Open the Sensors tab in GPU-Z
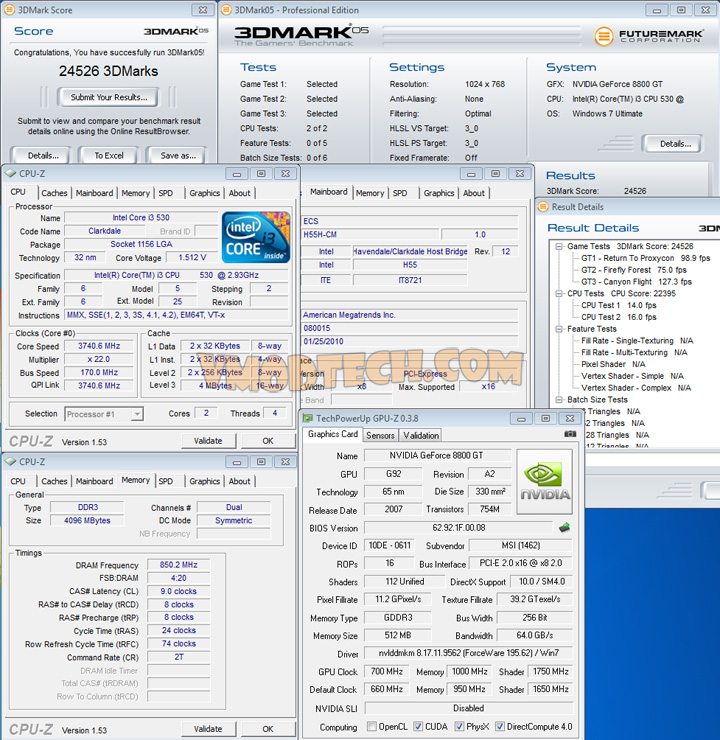This screenshot has width=720, height=740. pyautogui.click(x=380, y=435)
